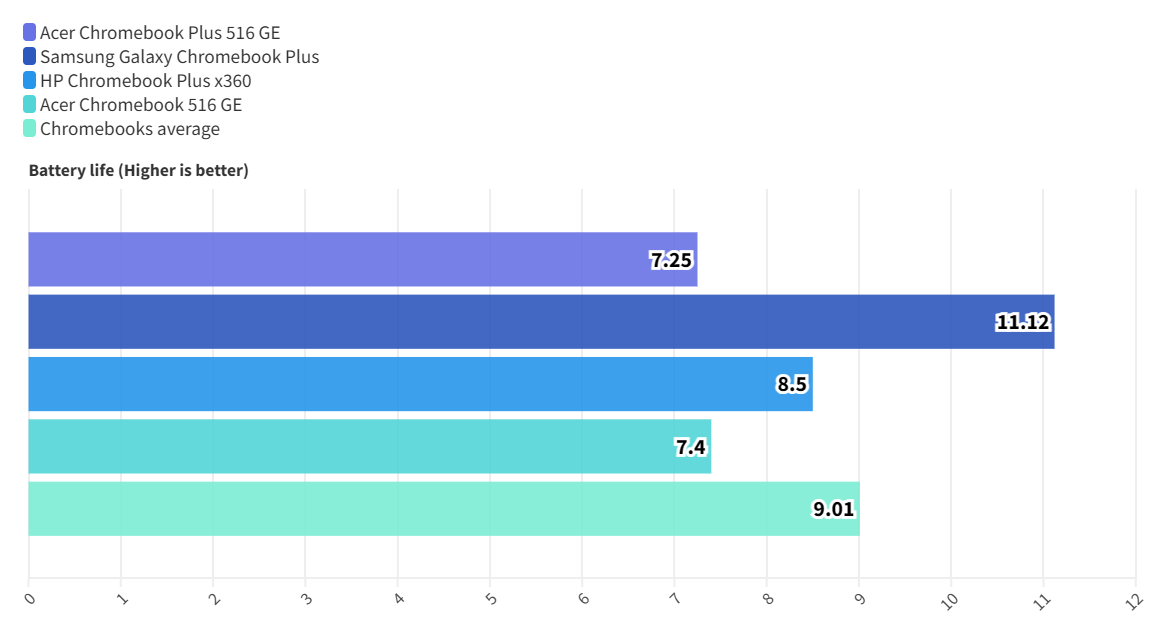Click the Battery life chart title
1169x621 pixels.
pos(139,171)
